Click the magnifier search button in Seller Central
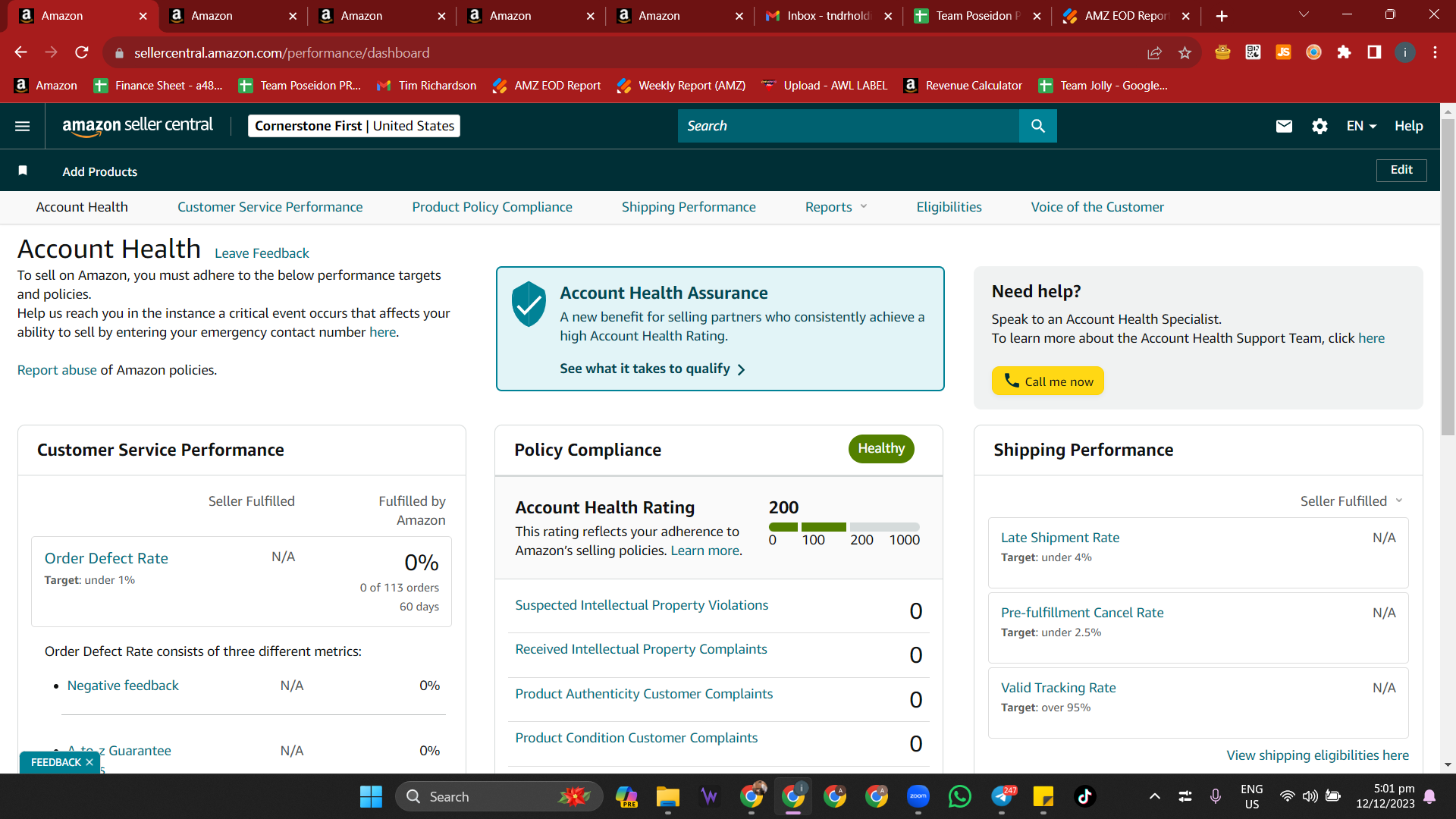1456x819 pixels. (x=1037, y=126)
